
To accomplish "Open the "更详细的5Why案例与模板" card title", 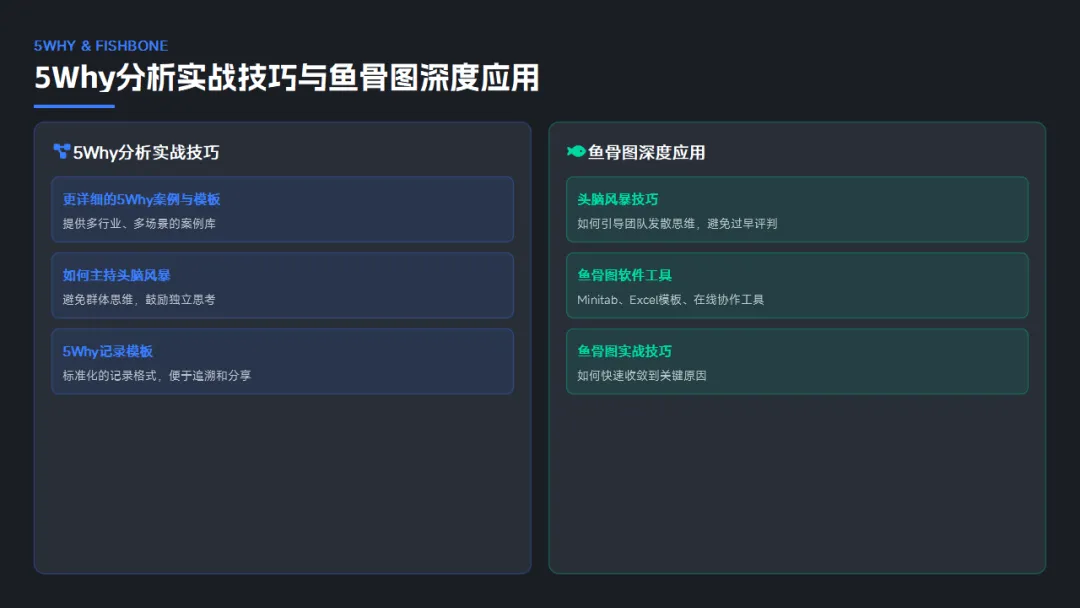I will [x=141, y=199].
